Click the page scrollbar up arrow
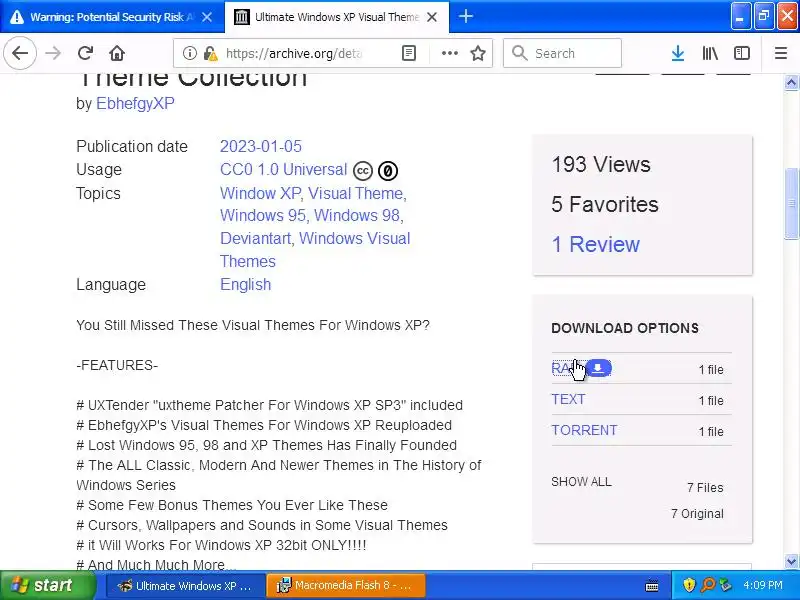 pos(791,82)
